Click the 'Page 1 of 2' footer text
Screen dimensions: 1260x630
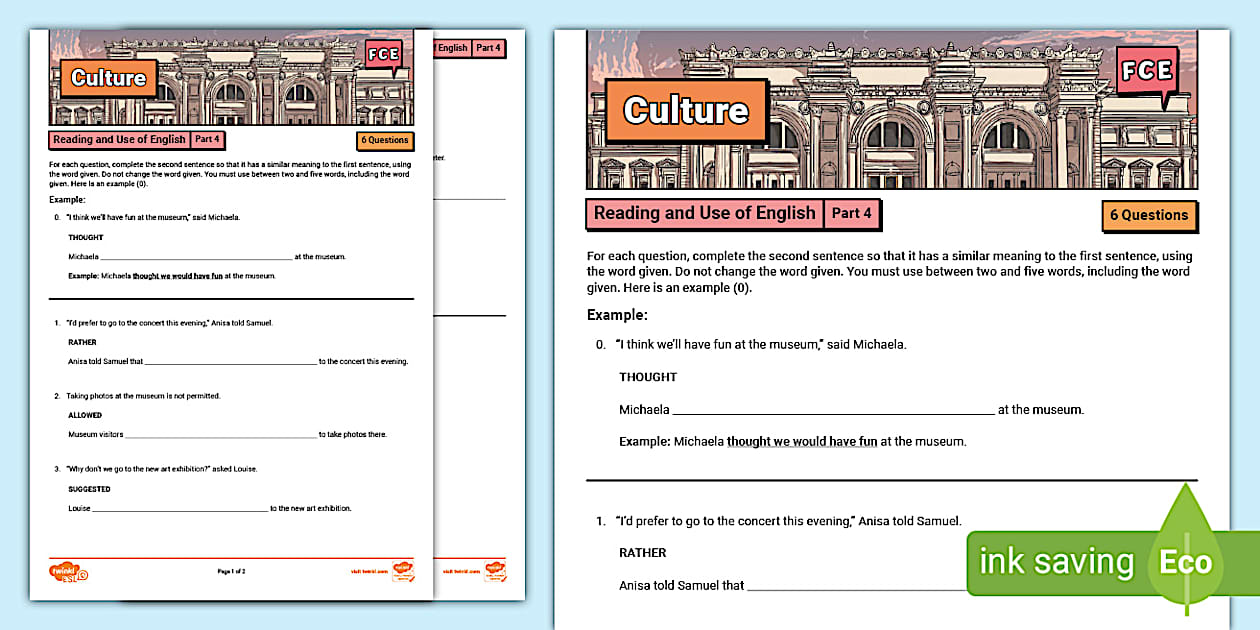(231, 571)
